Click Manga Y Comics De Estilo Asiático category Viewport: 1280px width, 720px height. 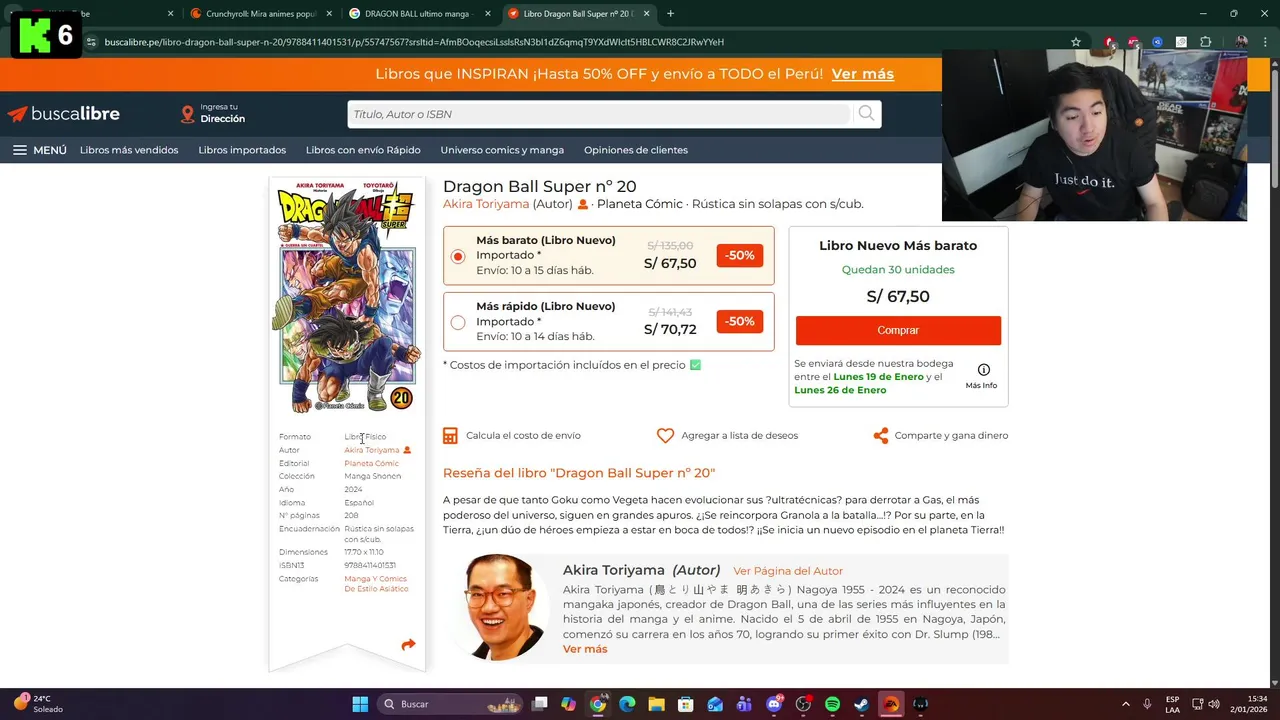point(376,584)
